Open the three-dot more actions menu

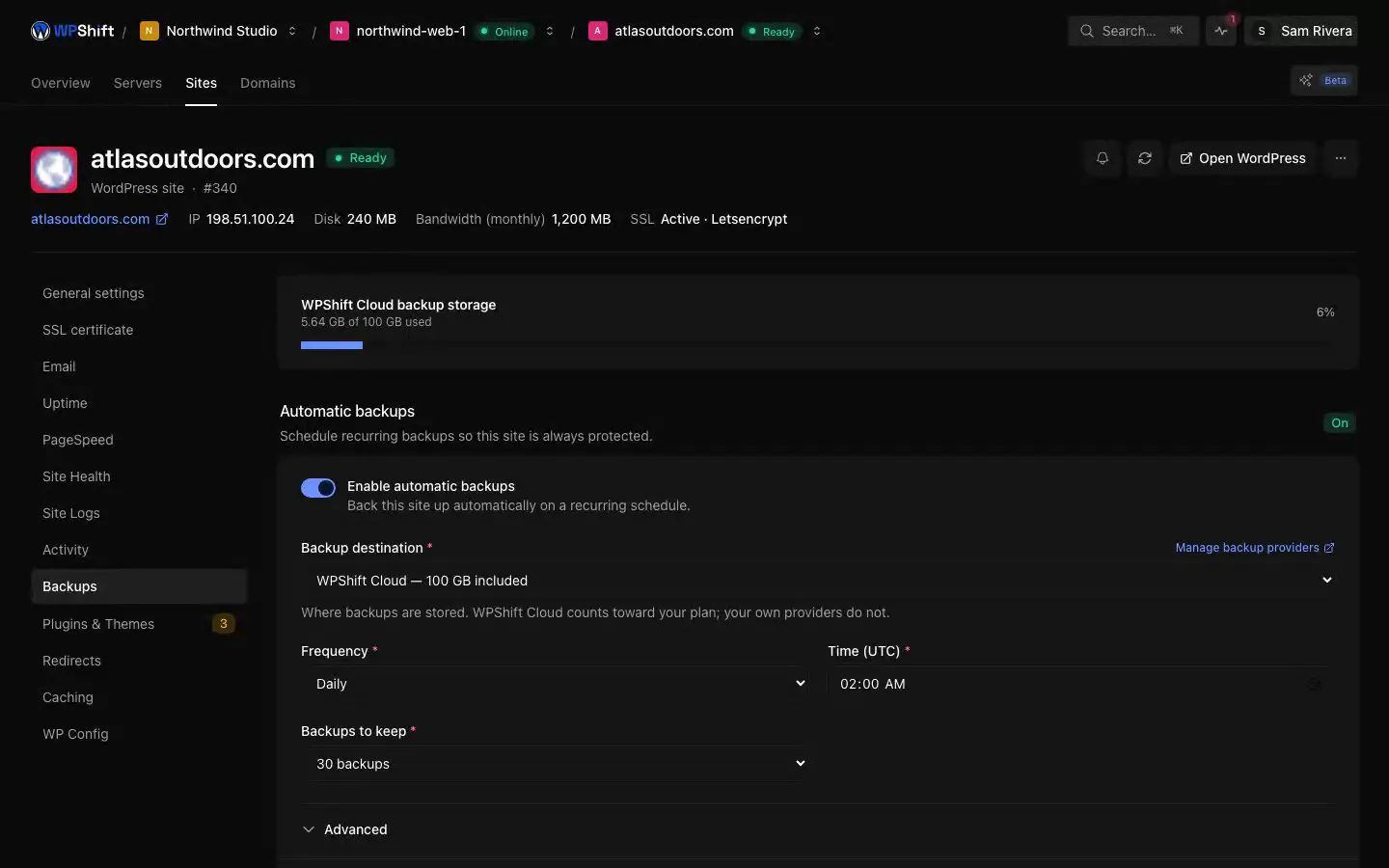(1341, 158)
